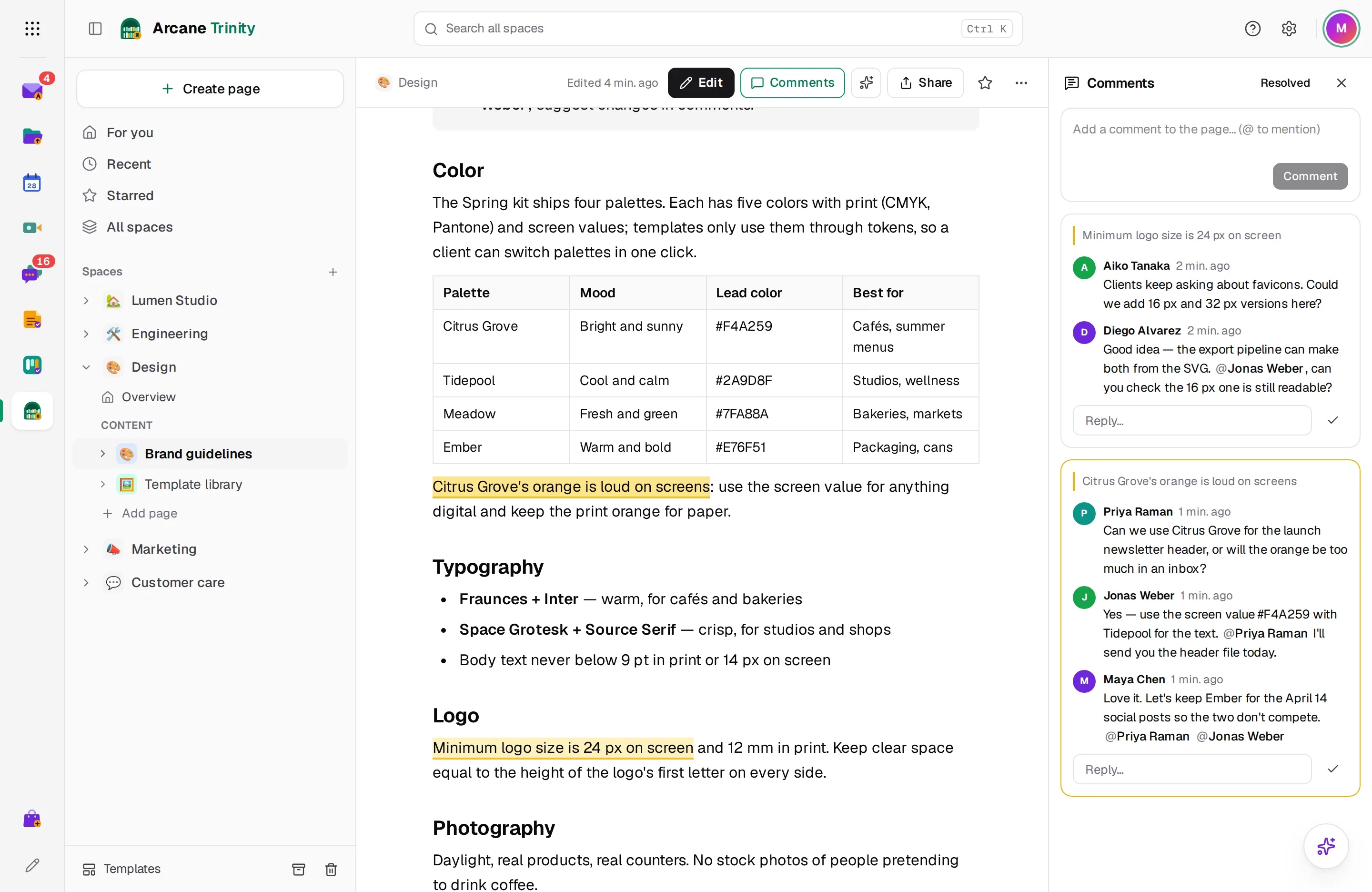Go to For you
Screen dimensions: 1372x892
(211, 132)
